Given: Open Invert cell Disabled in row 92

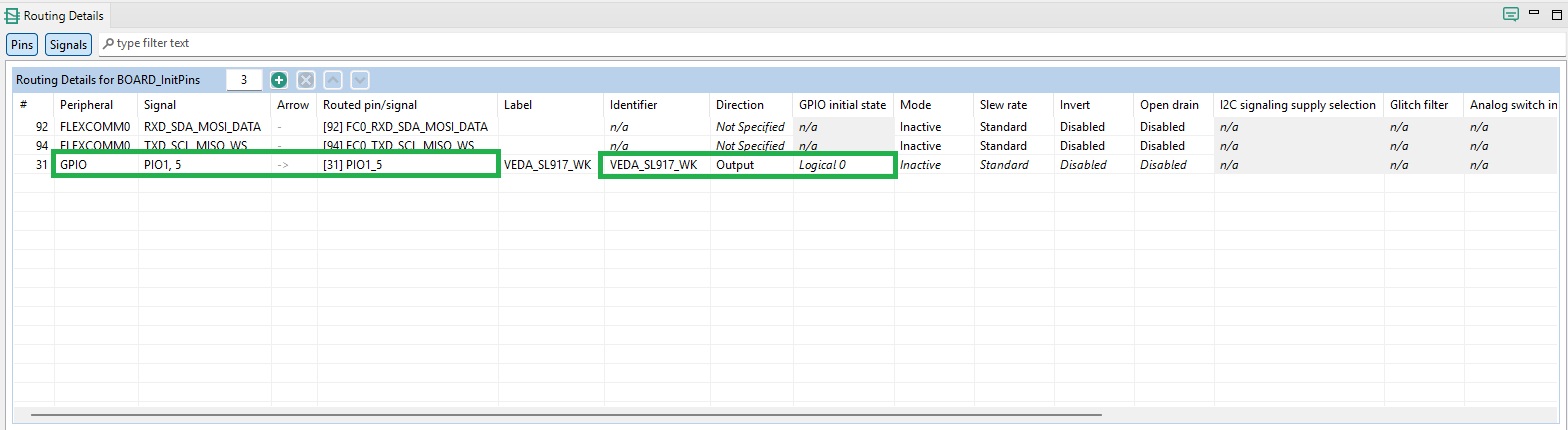Looking at the screenshot, I should click(x=1094, y=127).
